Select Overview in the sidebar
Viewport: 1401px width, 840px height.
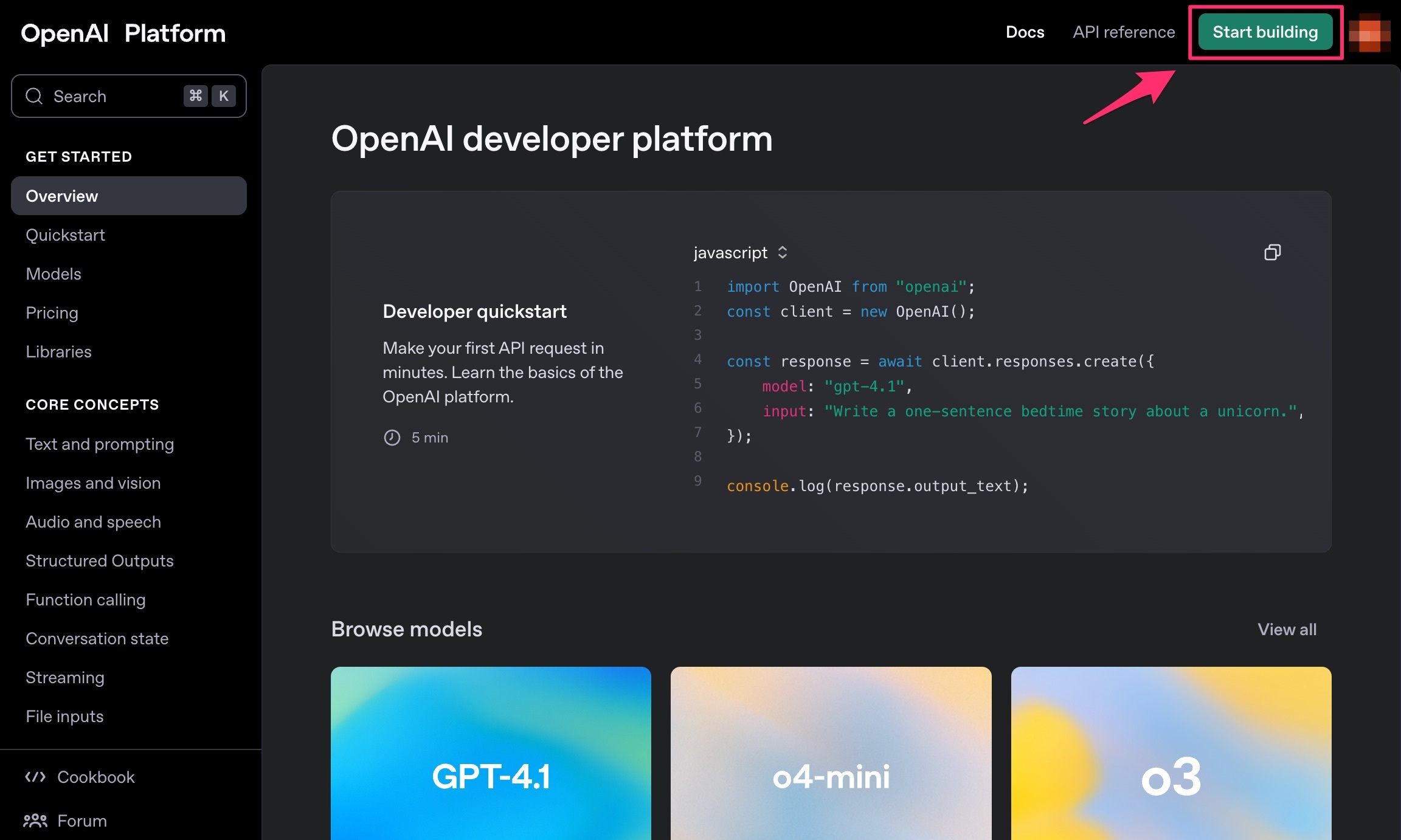[129, 196]
